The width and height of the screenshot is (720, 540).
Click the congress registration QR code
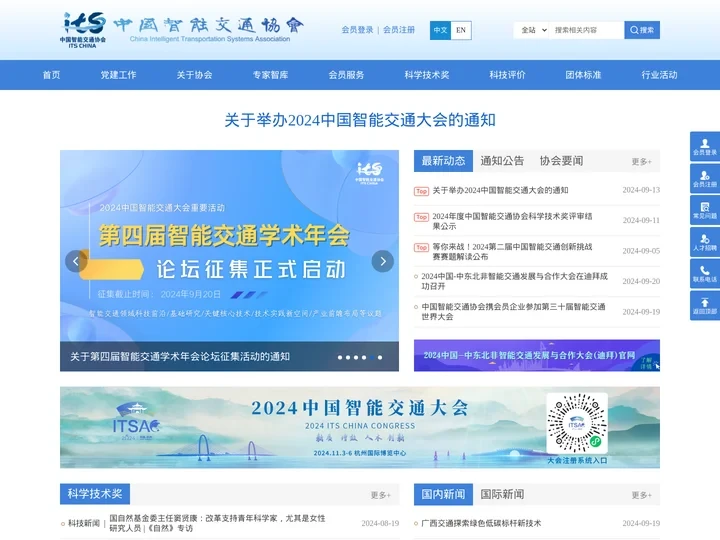click(x=577, y=423)
